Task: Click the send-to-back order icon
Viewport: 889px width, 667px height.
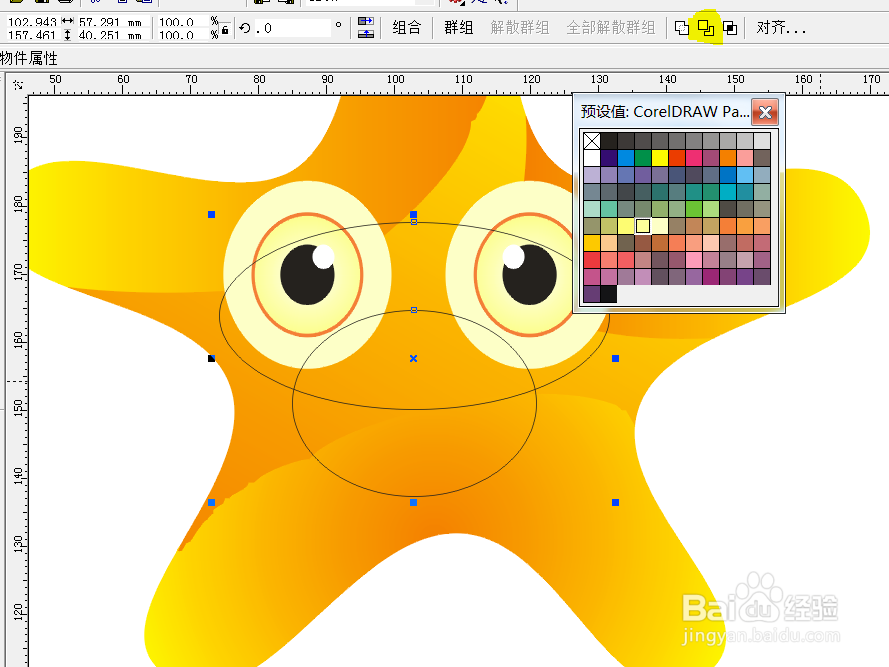Action: (731, 27)
